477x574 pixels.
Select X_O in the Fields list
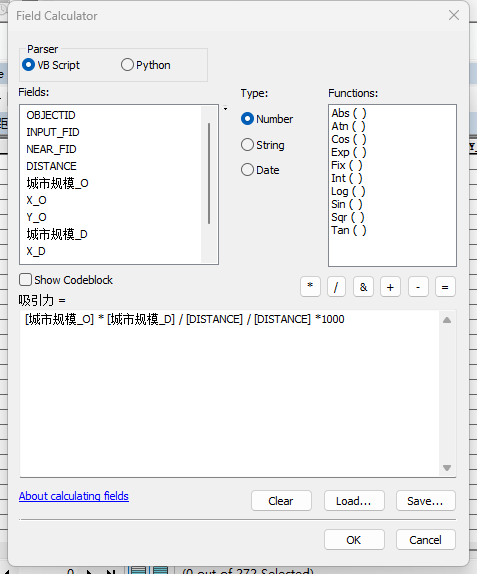(x=36, y=200)
